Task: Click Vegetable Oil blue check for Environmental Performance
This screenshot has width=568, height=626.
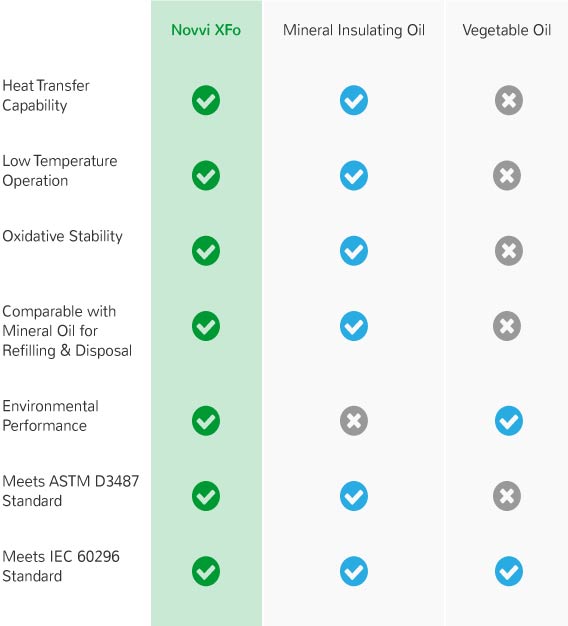Action: [x=509, y=421]
